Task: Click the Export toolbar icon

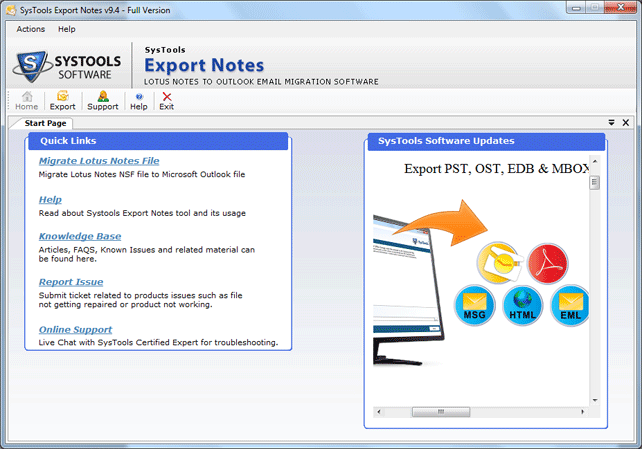Action: point(62,100)
